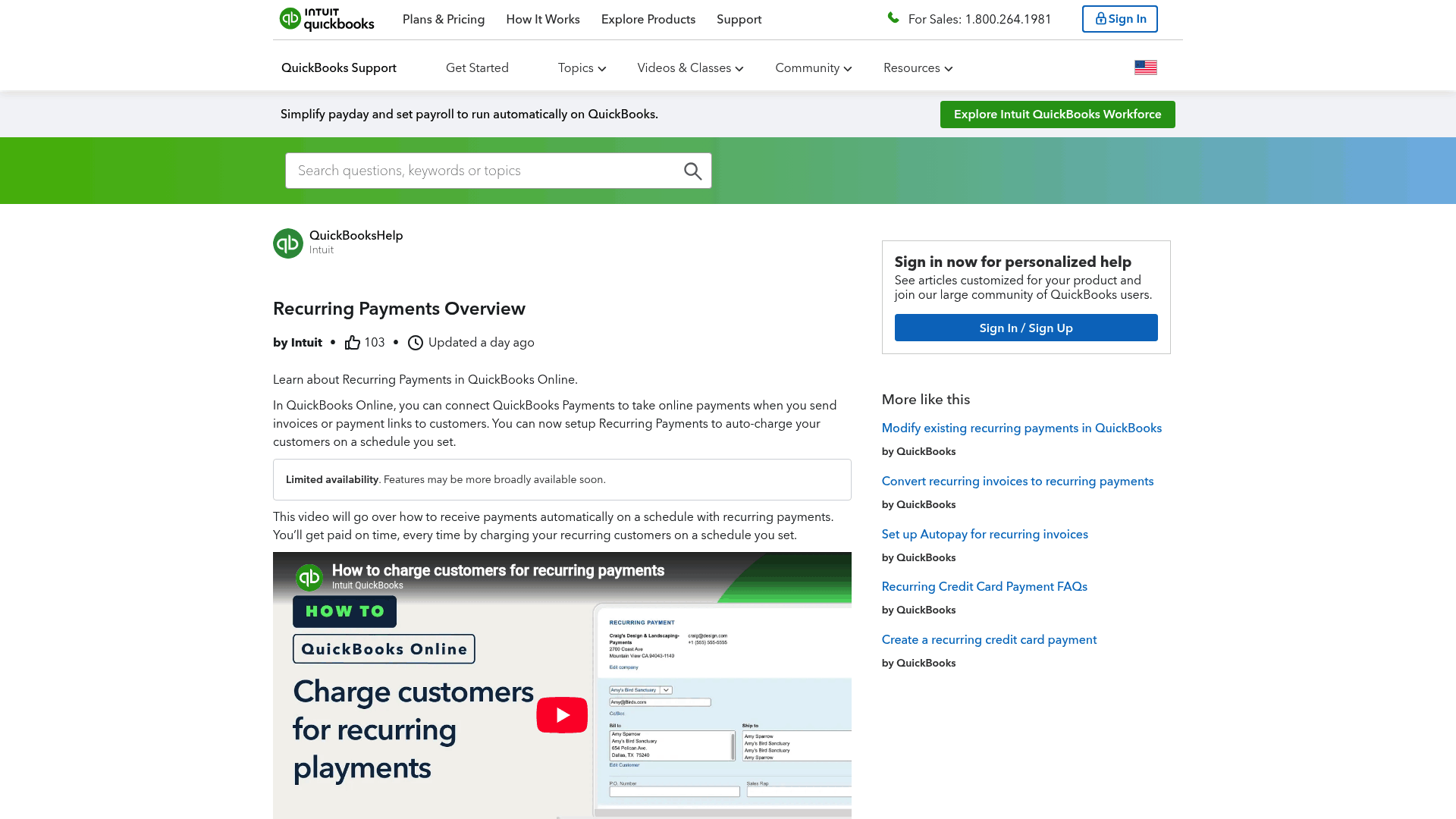Open Convert recurring invoices to recurring payments

[1018, 482]
